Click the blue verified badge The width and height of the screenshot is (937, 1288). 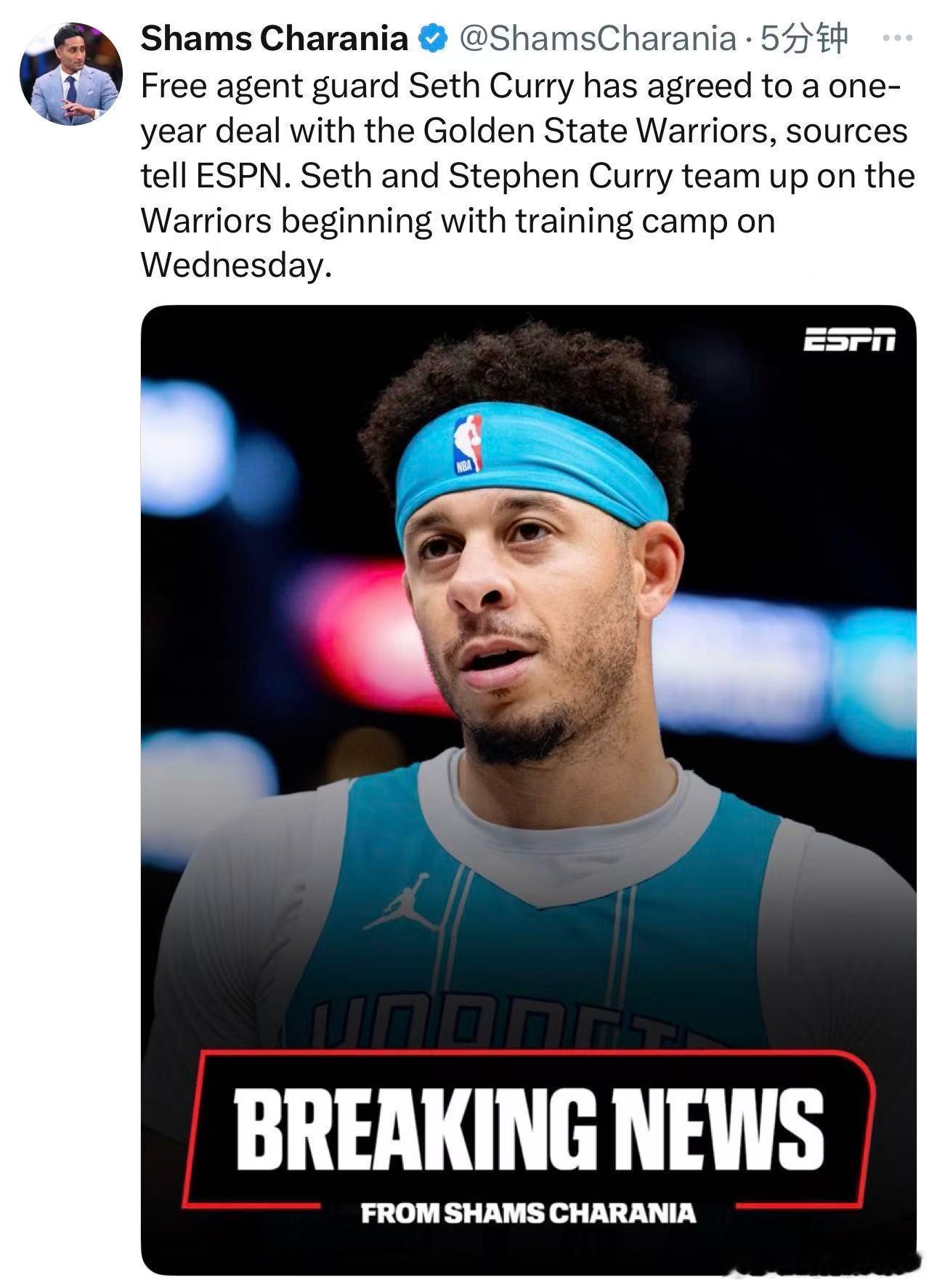pos(434,39)
